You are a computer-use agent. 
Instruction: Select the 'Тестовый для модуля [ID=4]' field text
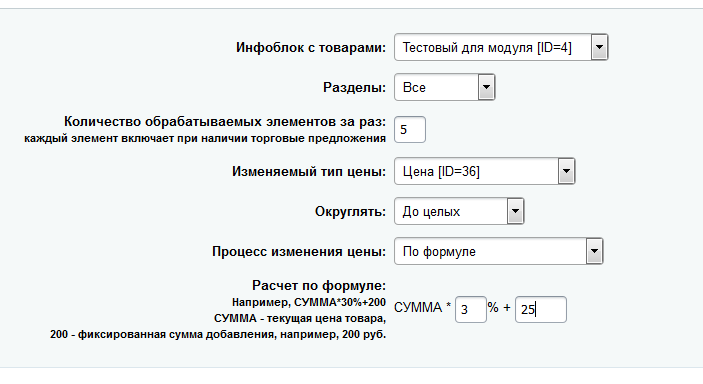click(x=487, y=47)
